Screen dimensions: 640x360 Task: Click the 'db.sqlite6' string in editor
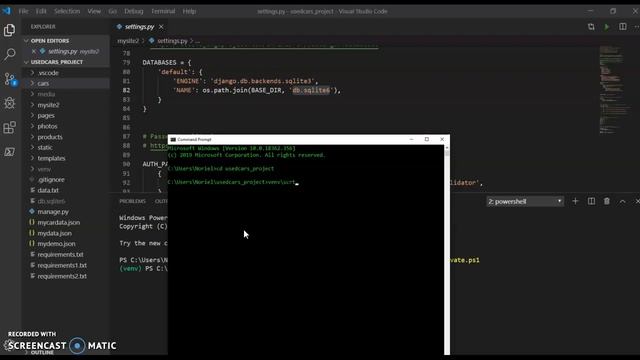click(311, 90)
